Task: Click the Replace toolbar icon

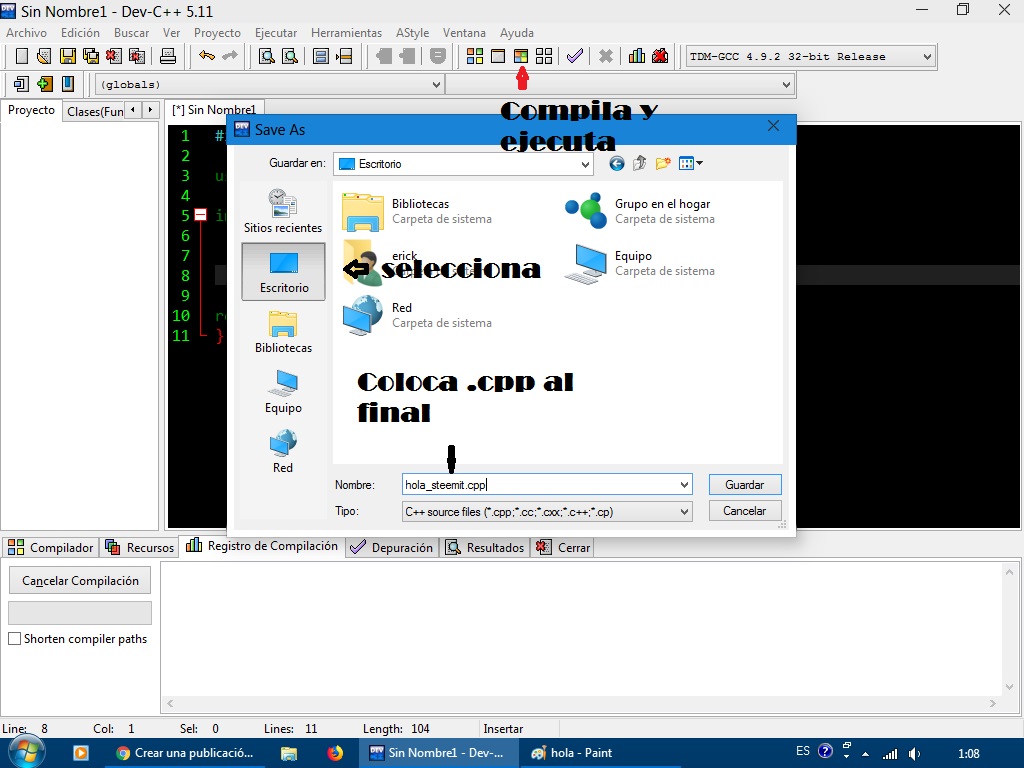Action: (289, 56)
